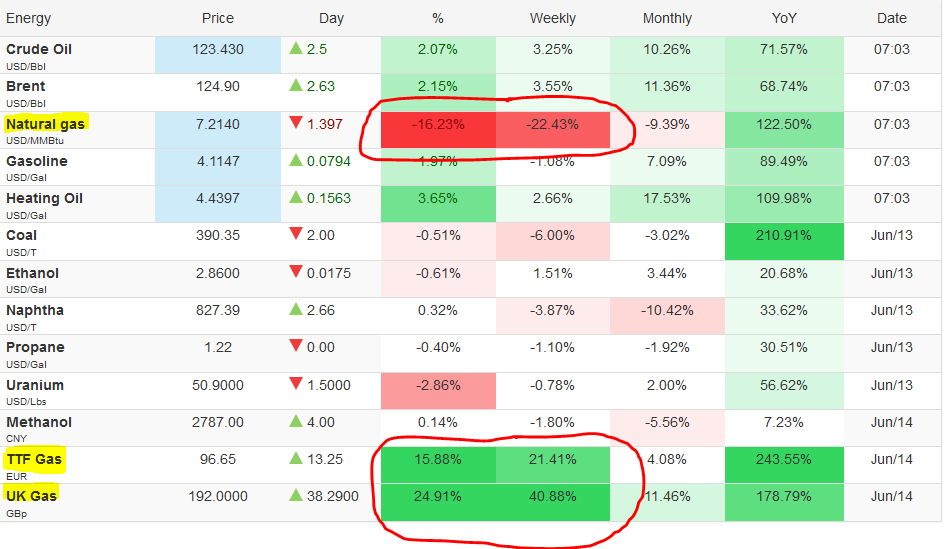Viewport: 945px width, 549px height.
Task: Sort table by Weekly column header
Action: tap(553, 19)
